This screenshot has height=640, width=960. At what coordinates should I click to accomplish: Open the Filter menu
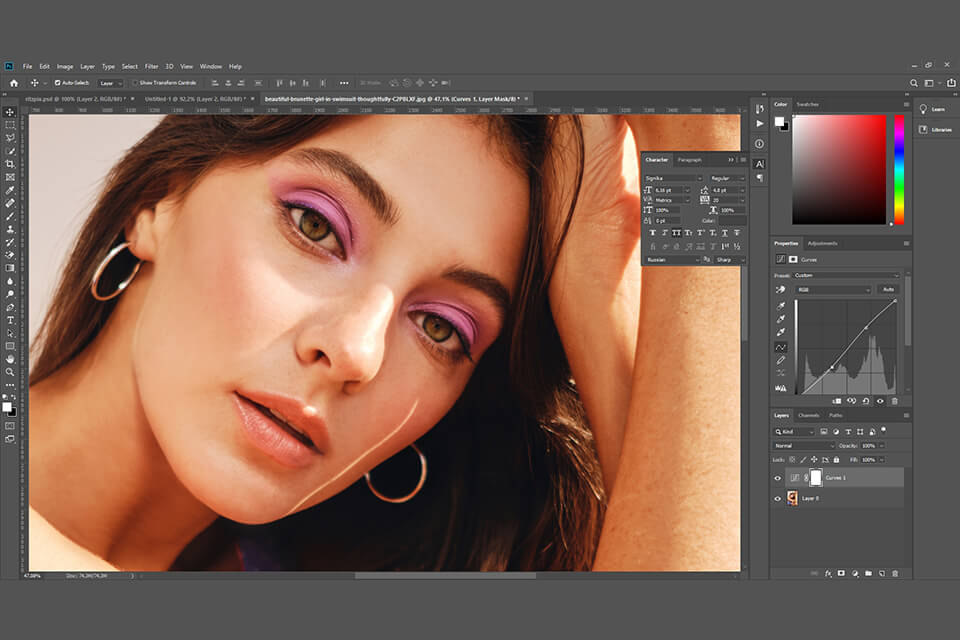click(x=152, y=66)
